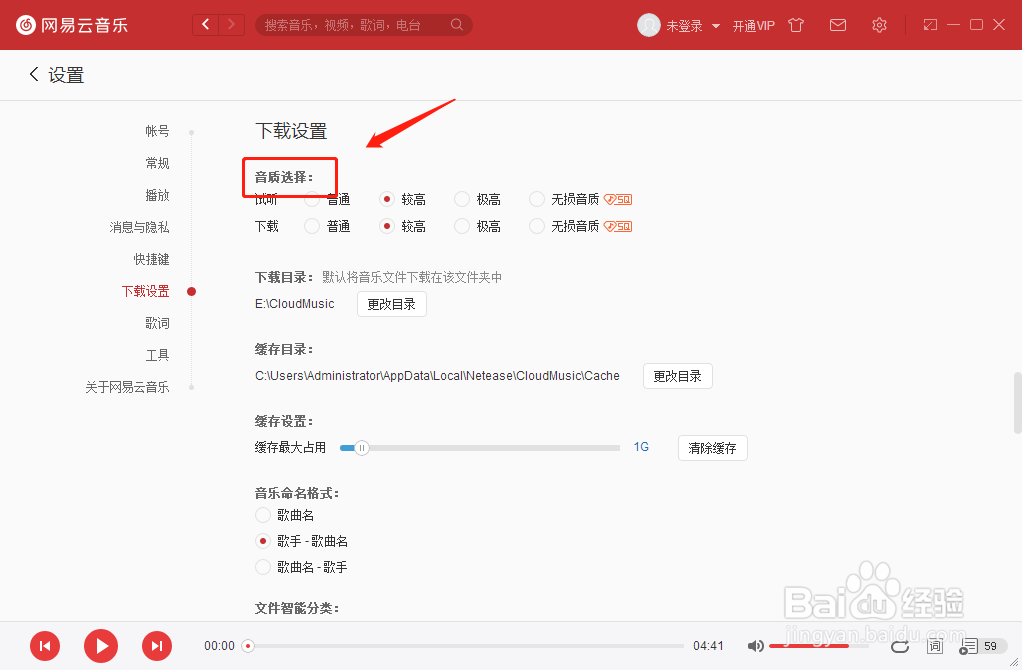
Task: Open the 快捷键 settings section
Action: (x=151, y=259)
